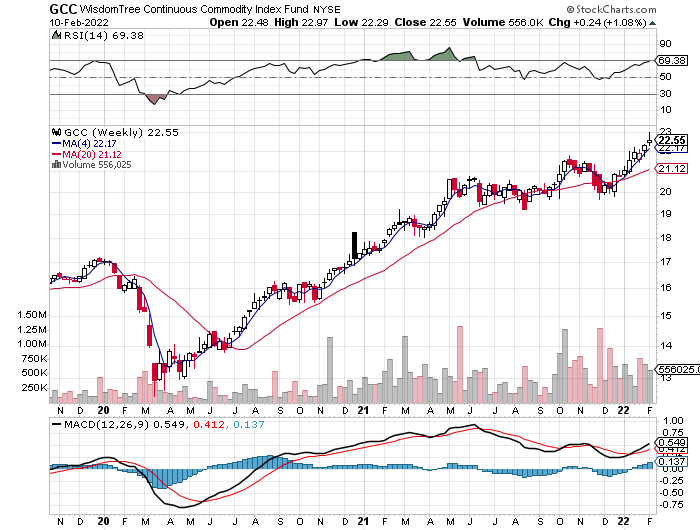Click the Open 22.48 value
Screen dimensions: 700x530
click(x=239, y=22)
